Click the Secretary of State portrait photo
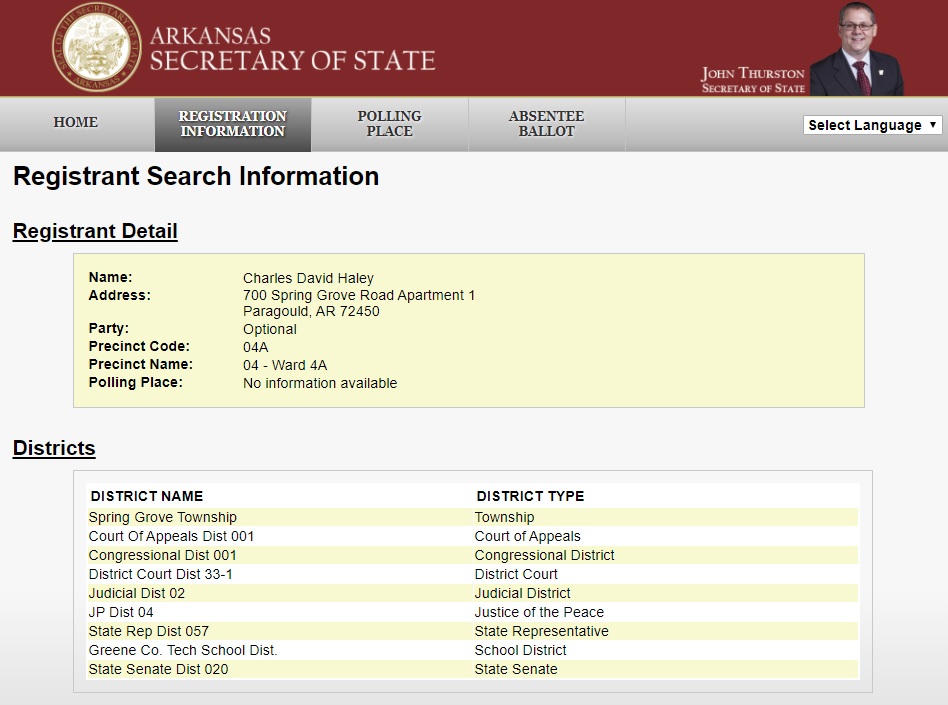This screenshot has width=948, height=705. pos(857,48)
